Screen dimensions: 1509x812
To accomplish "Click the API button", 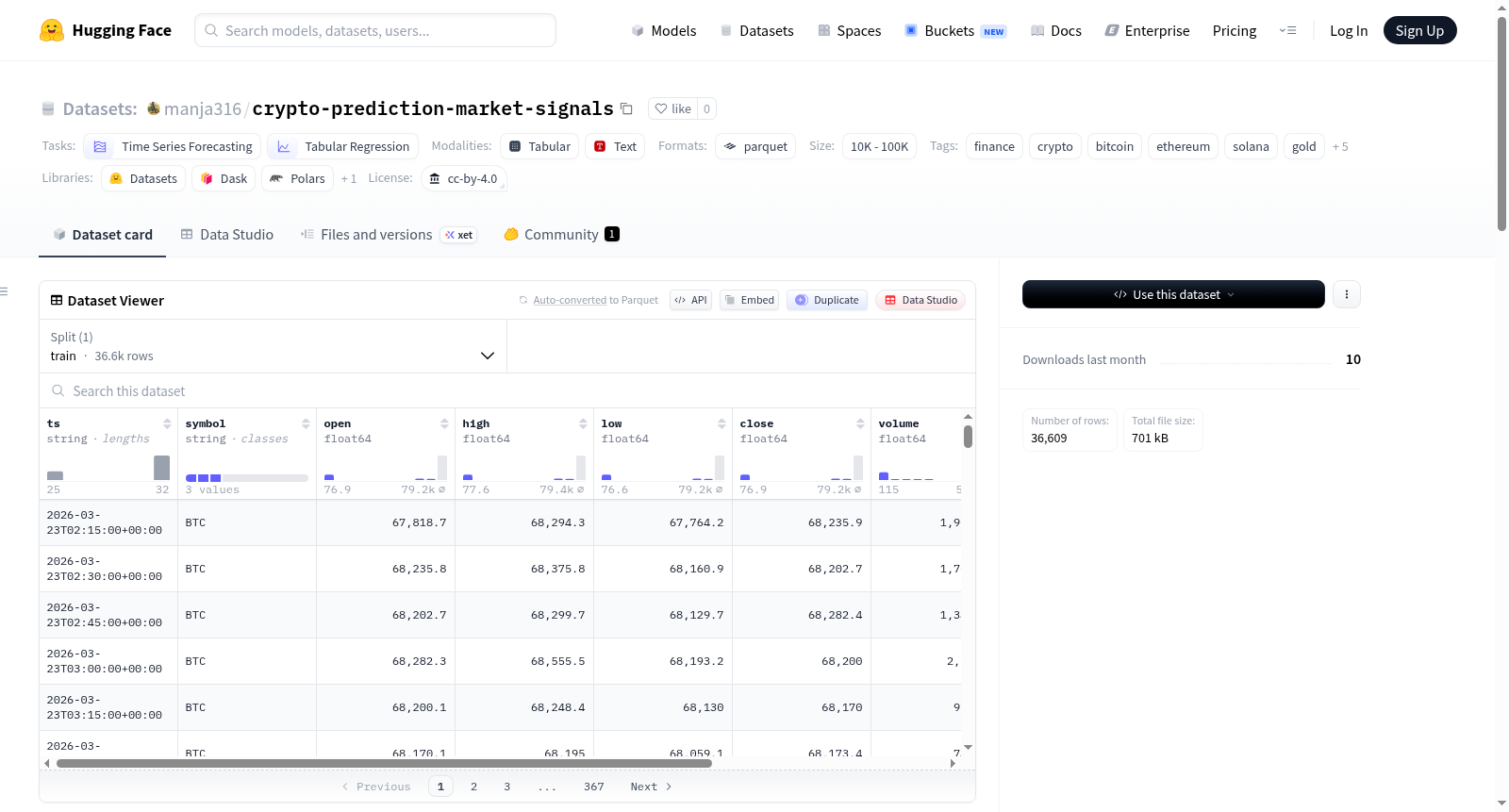I will 690,300.
